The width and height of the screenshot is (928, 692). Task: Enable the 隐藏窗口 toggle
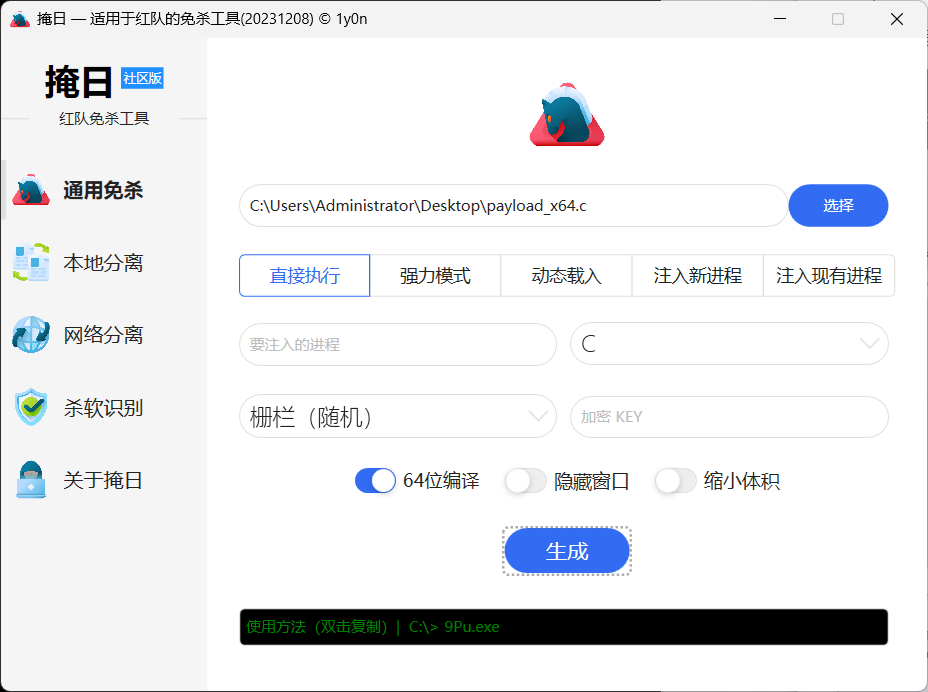pos(526,481)
